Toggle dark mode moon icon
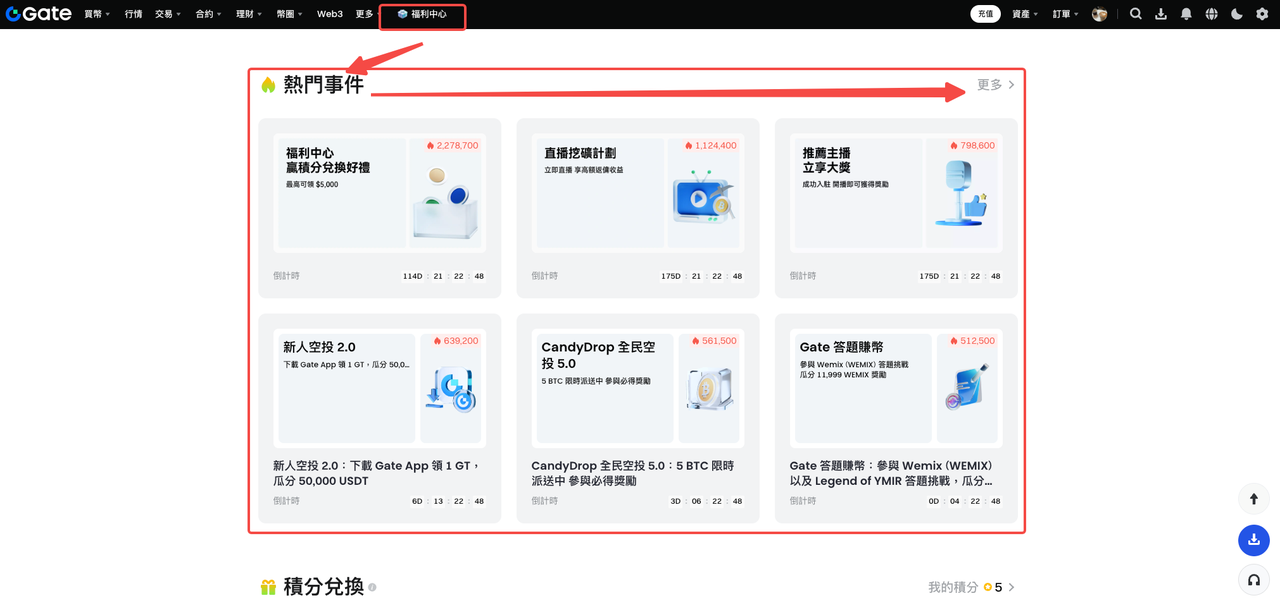This screenshot has height=610, width=1280. tap(1237, 14)
